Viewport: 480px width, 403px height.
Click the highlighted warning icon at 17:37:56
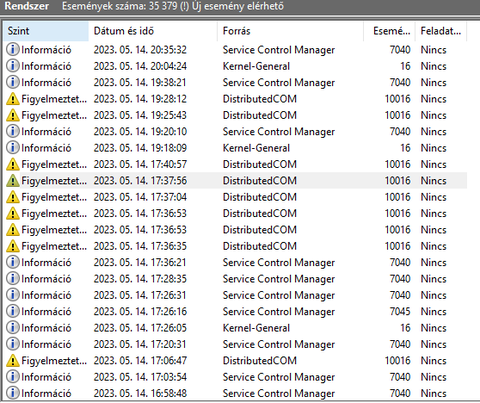[13, 181]
